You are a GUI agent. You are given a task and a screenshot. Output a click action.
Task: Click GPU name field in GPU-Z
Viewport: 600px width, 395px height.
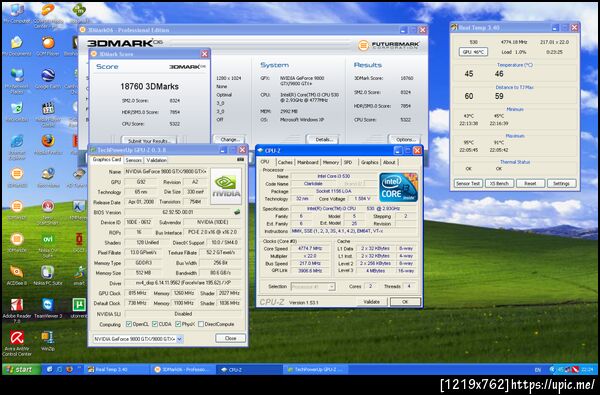[166, 171]
